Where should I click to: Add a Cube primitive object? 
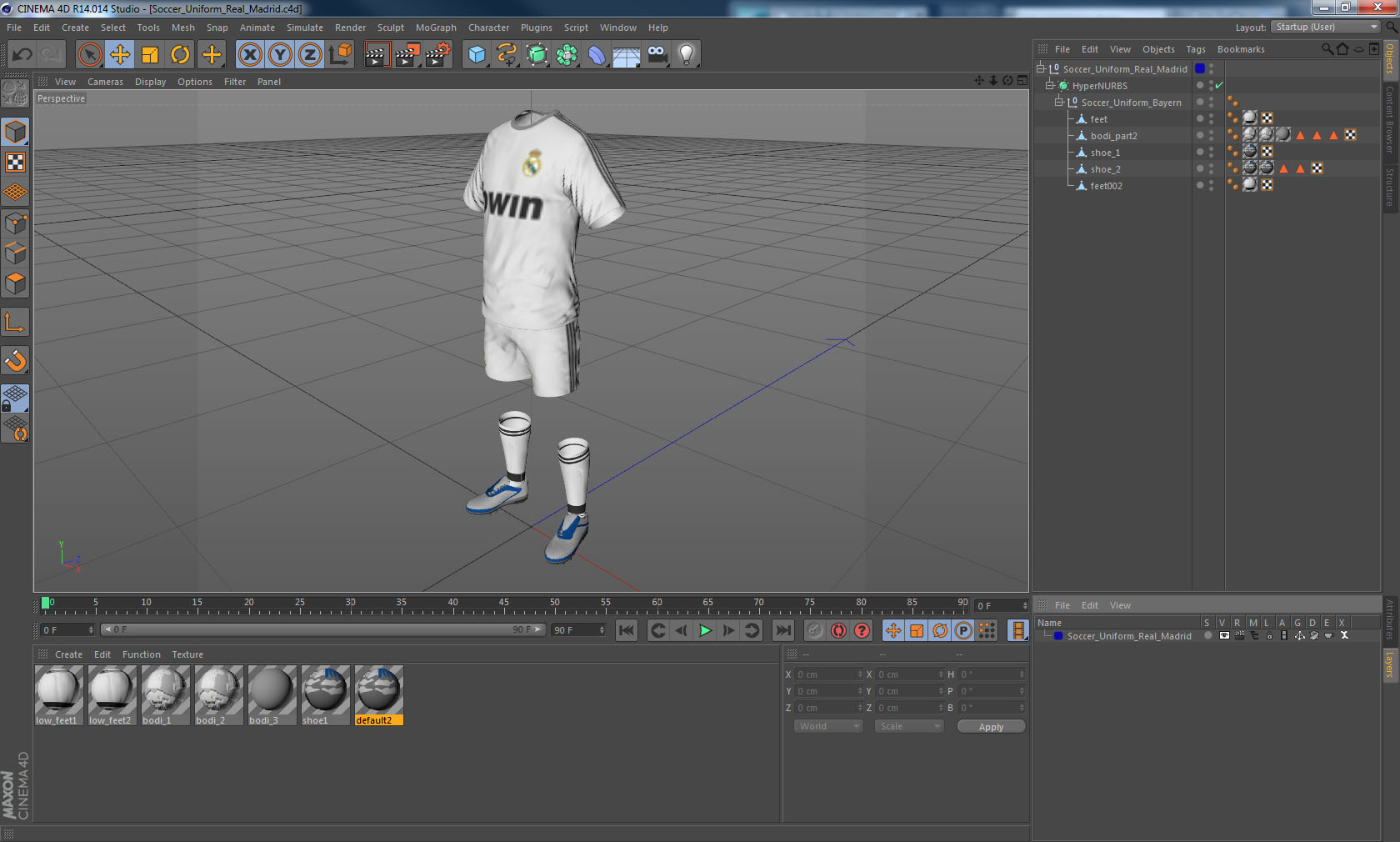[x=477, y=55]
